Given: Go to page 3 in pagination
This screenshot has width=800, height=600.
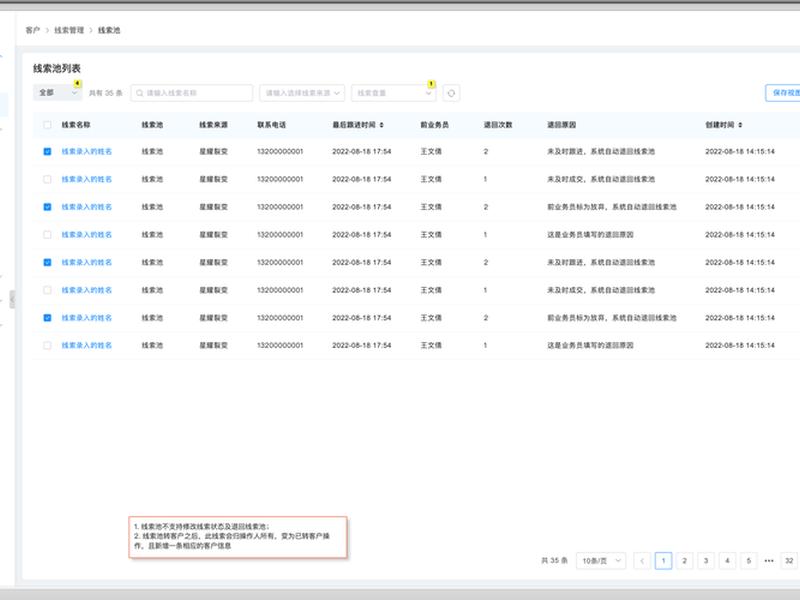Looking at the screenshot, I should [706, 561].
